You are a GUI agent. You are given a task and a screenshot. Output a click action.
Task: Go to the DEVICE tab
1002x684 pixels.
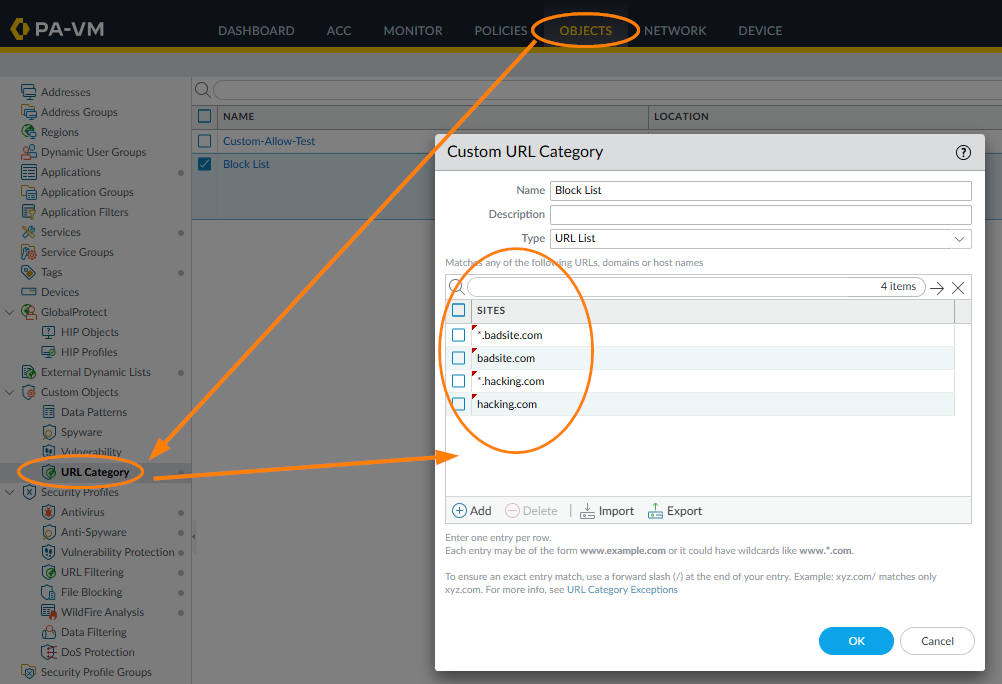pyautogui.click(x=760, y=31)
